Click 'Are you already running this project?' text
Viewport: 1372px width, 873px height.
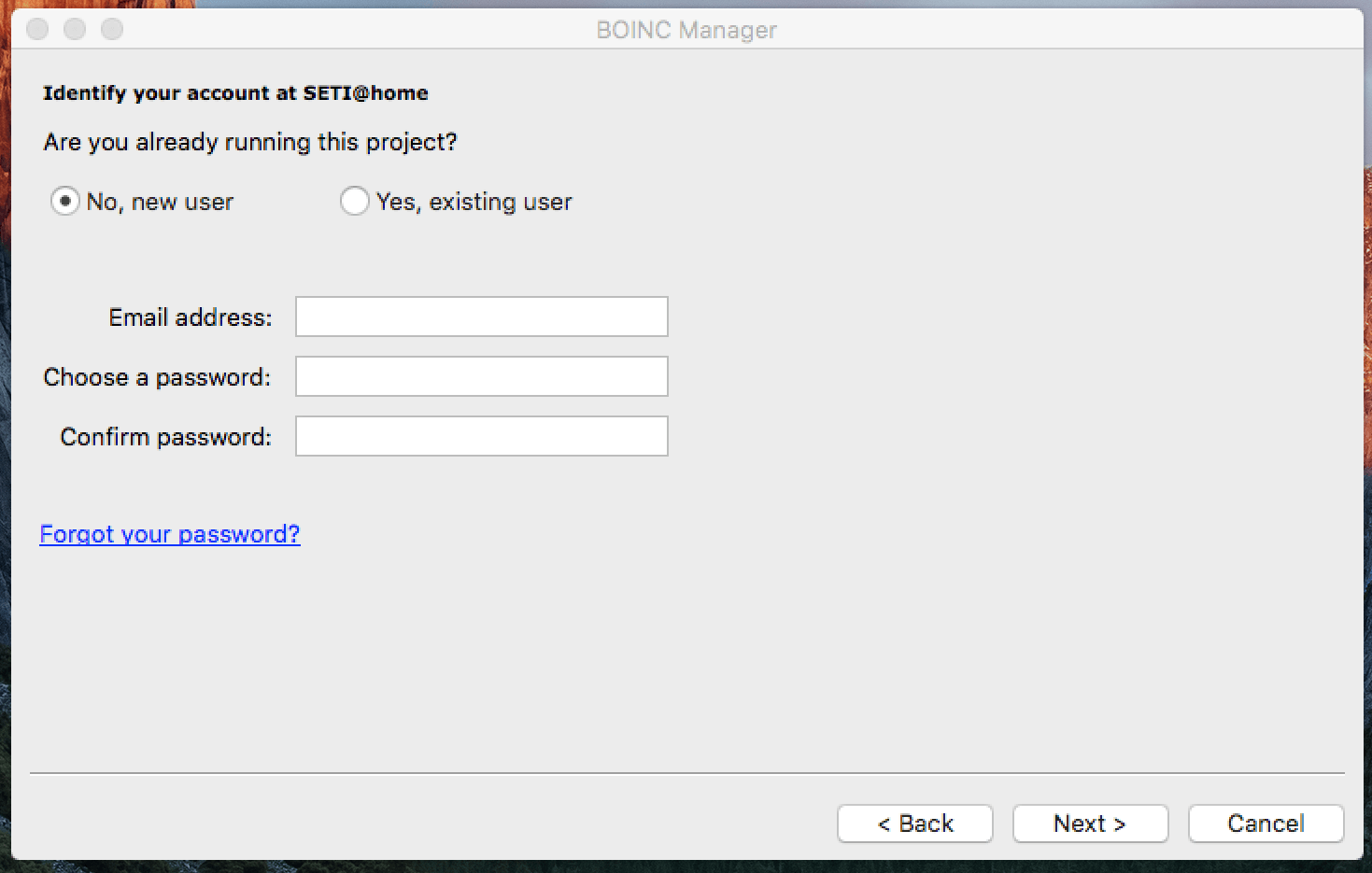pos(250,142)
